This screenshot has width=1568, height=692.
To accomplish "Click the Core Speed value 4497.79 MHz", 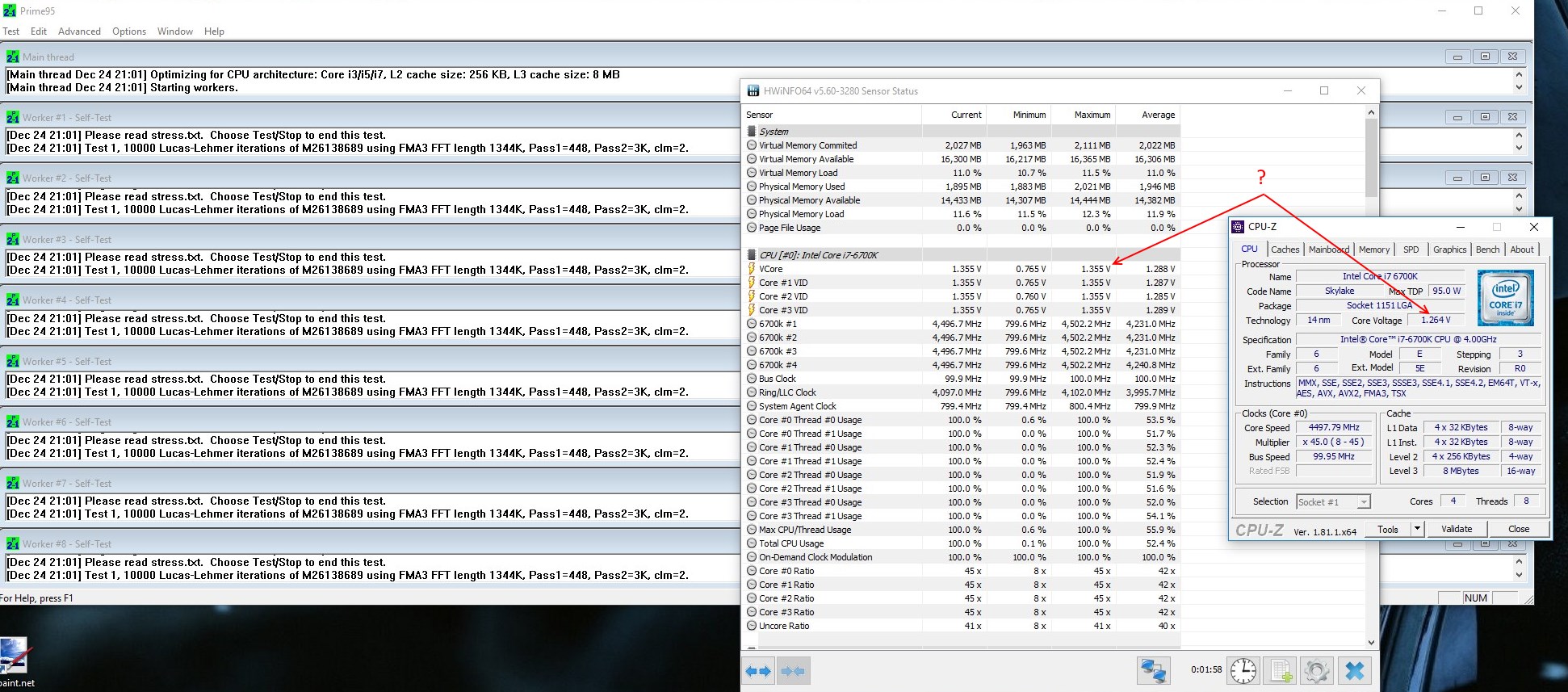I will (x=1334, y=427).
